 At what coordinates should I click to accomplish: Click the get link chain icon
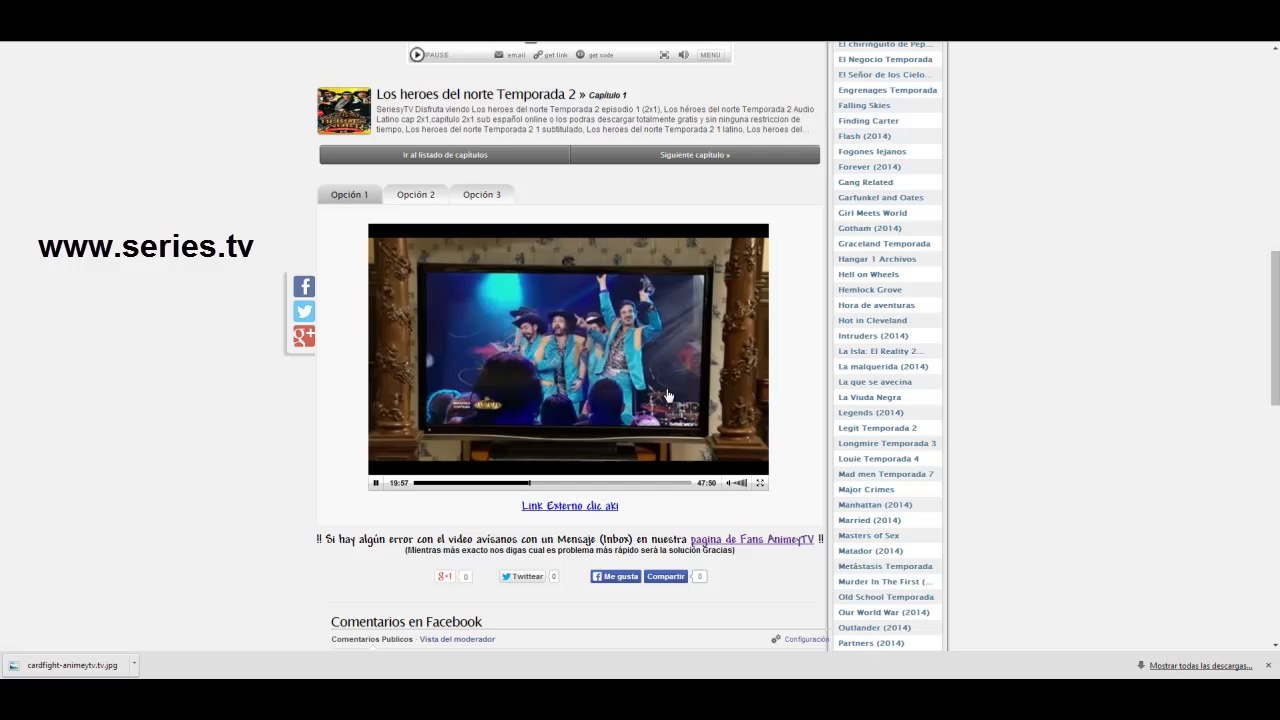(x=538, y=55)
